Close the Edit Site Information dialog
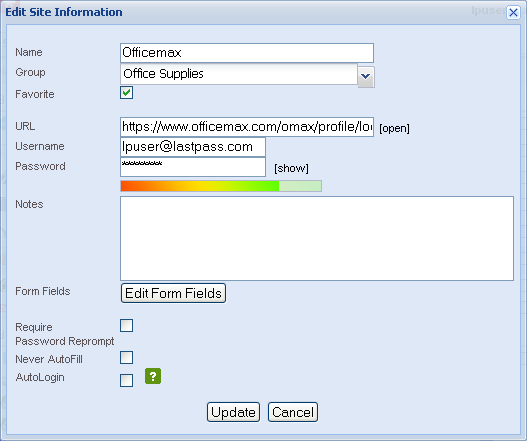This screenshot has height=441, width=527. [513, 13]
